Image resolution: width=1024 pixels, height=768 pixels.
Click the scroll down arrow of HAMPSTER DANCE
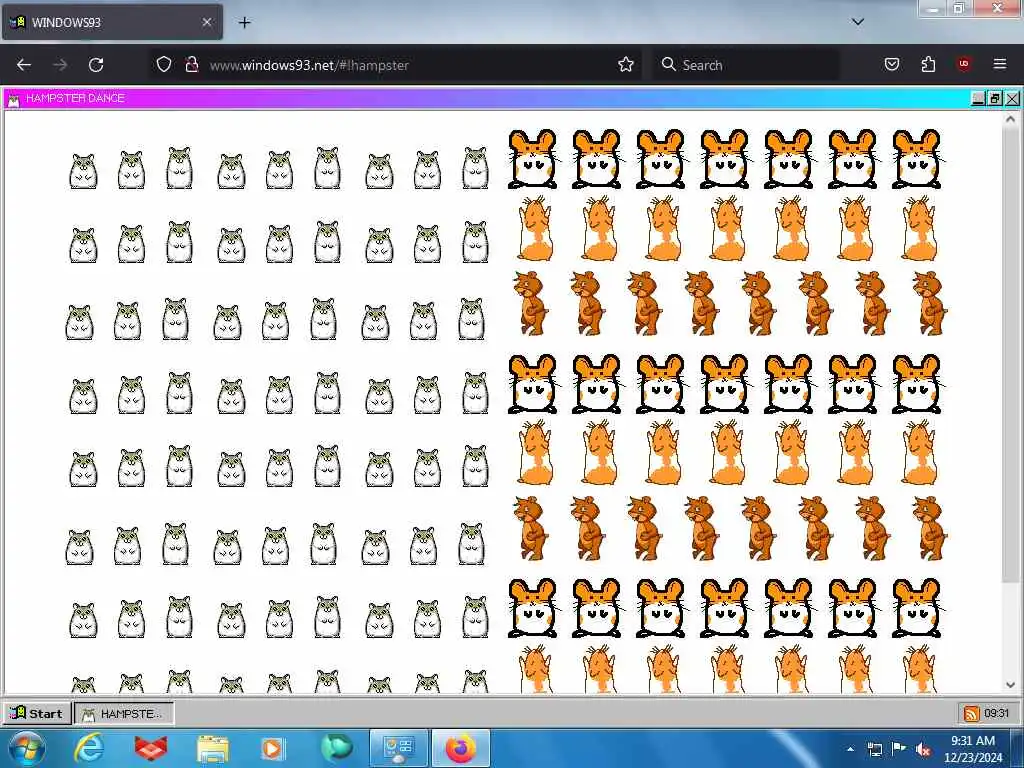tap(1010, 685)
